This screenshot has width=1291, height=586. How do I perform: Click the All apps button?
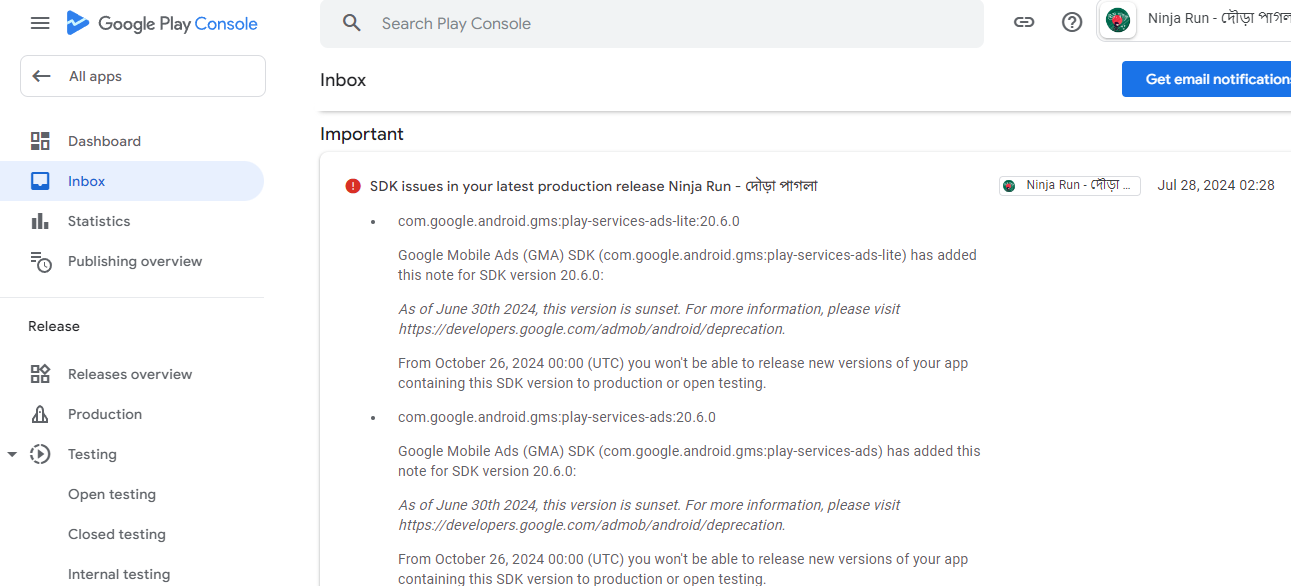(x=143, y=76)
